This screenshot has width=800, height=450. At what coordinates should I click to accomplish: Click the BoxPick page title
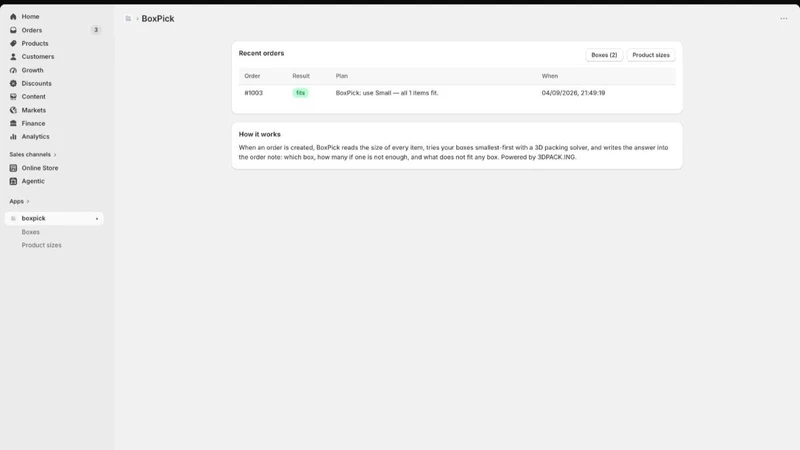(x=158, y=18)
